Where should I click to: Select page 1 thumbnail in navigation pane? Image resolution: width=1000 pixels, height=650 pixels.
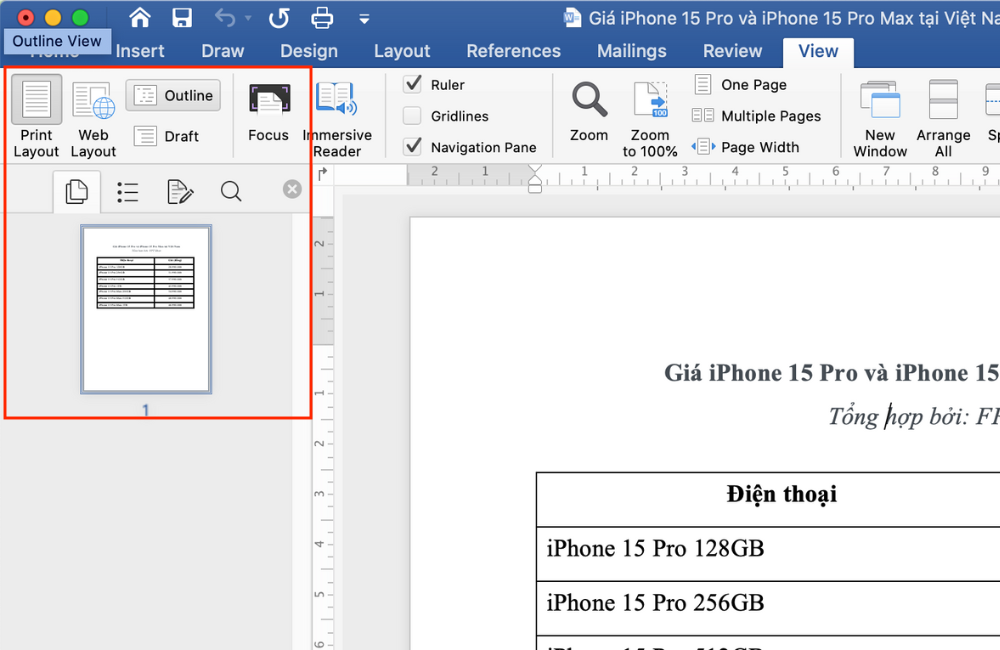146,309
